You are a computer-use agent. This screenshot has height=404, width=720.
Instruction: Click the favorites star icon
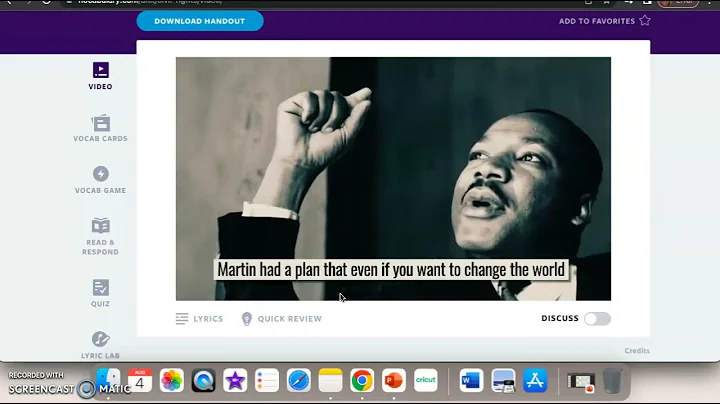[x=645, y=21]
